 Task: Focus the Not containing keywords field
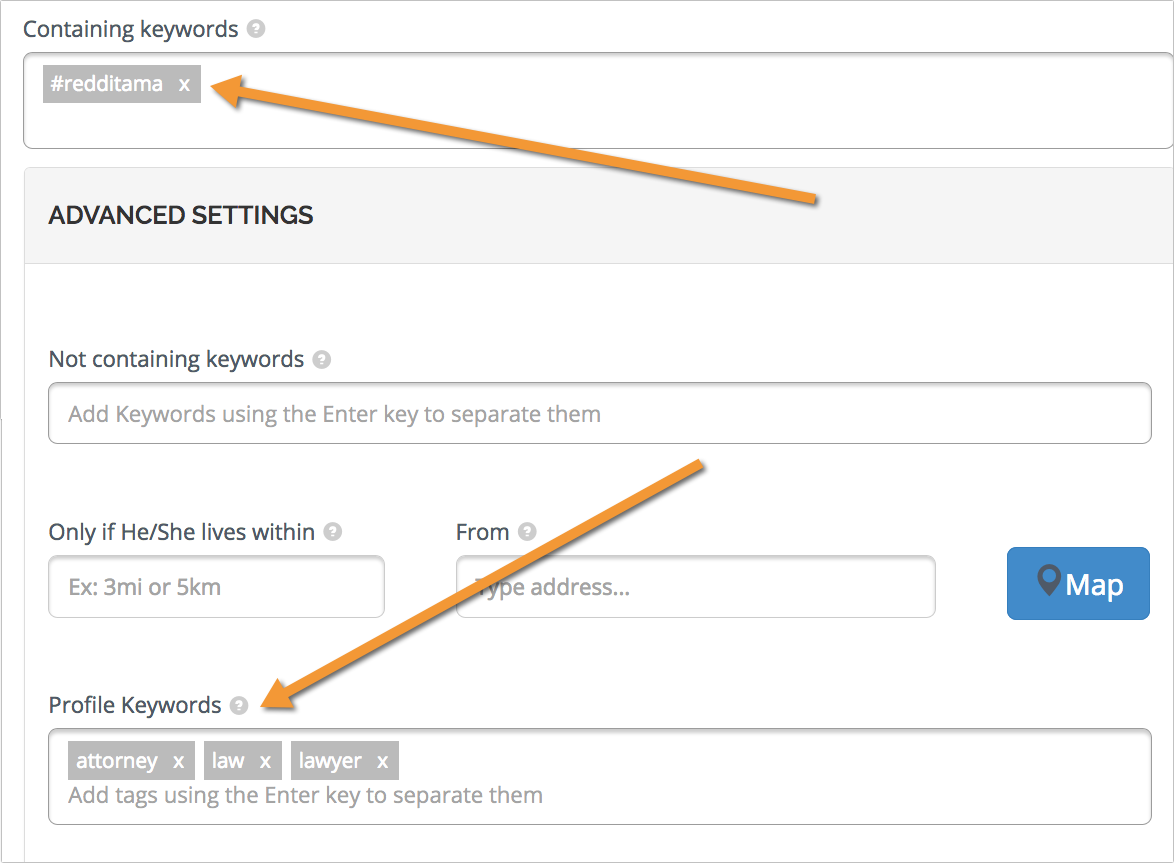(600, 413)
